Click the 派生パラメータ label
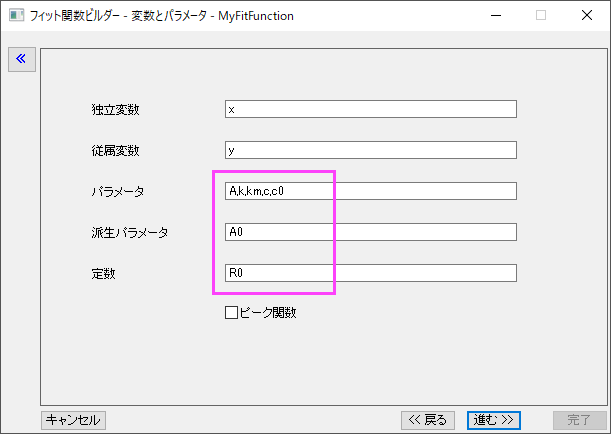 [130, 233]
